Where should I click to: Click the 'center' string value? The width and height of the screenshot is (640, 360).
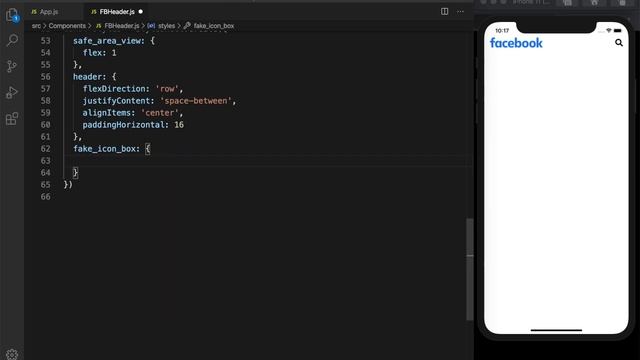tap(160, 113)
